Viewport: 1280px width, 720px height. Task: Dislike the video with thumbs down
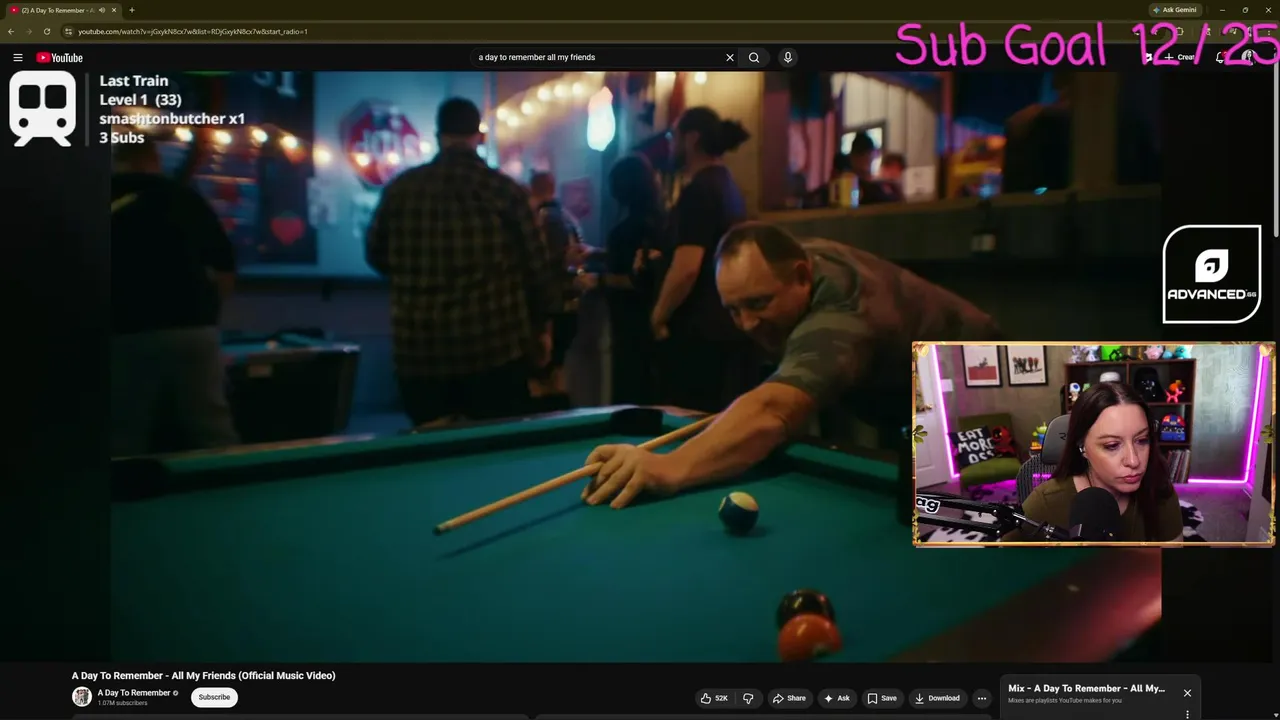pos(748,698)
